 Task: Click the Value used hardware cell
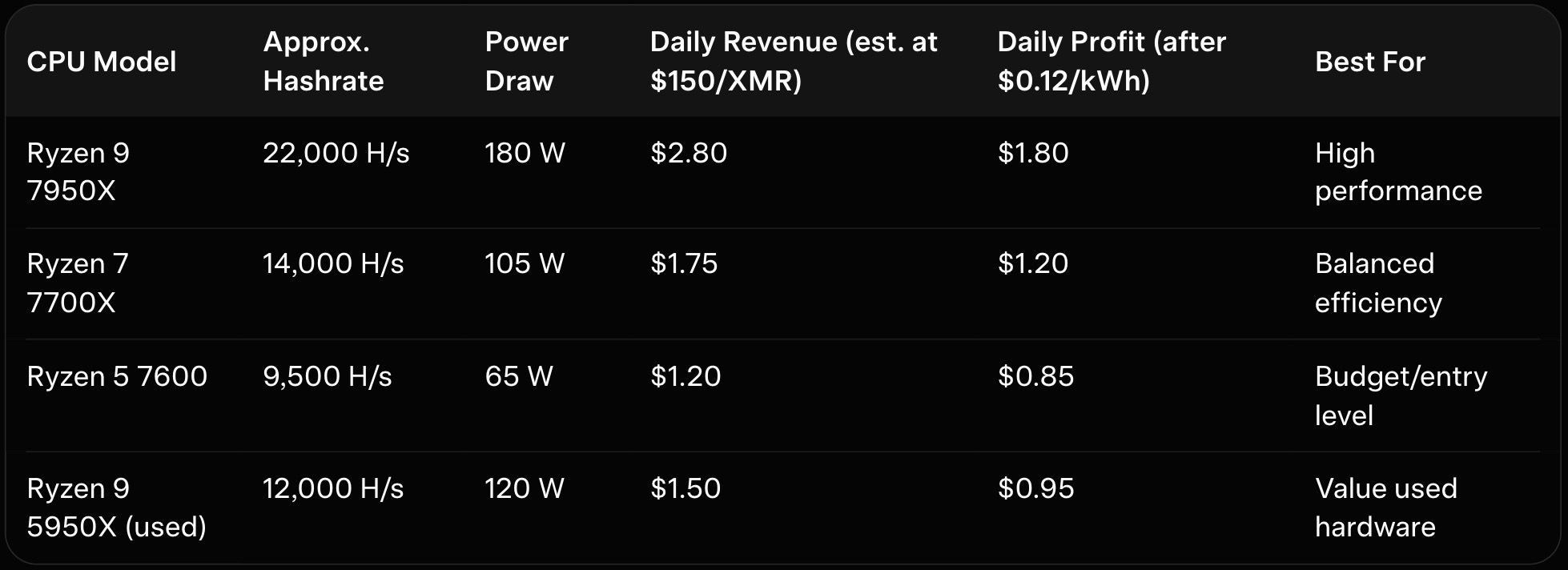click(x=1386, y=508)
